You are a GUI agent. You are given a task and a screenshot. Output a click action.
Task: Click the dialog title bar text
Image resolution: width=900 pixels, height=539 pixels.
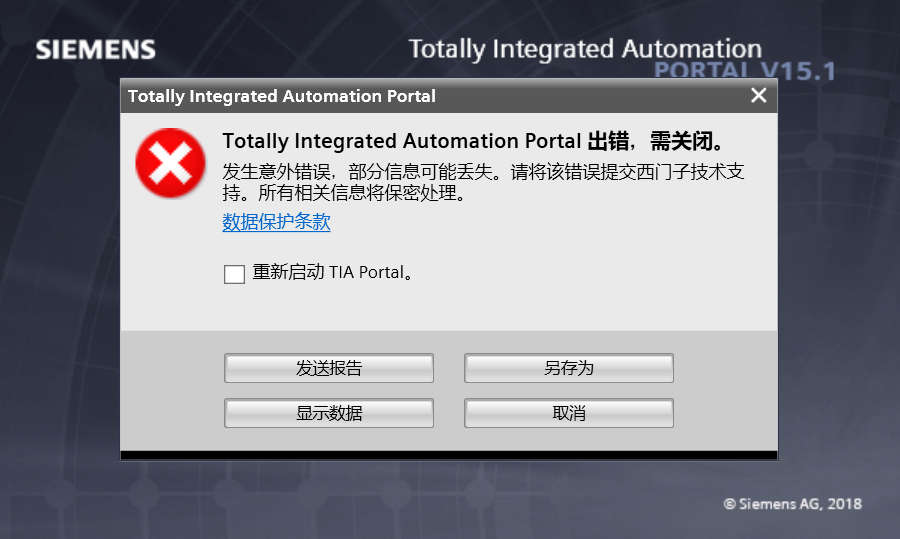[x=282, y=97]
